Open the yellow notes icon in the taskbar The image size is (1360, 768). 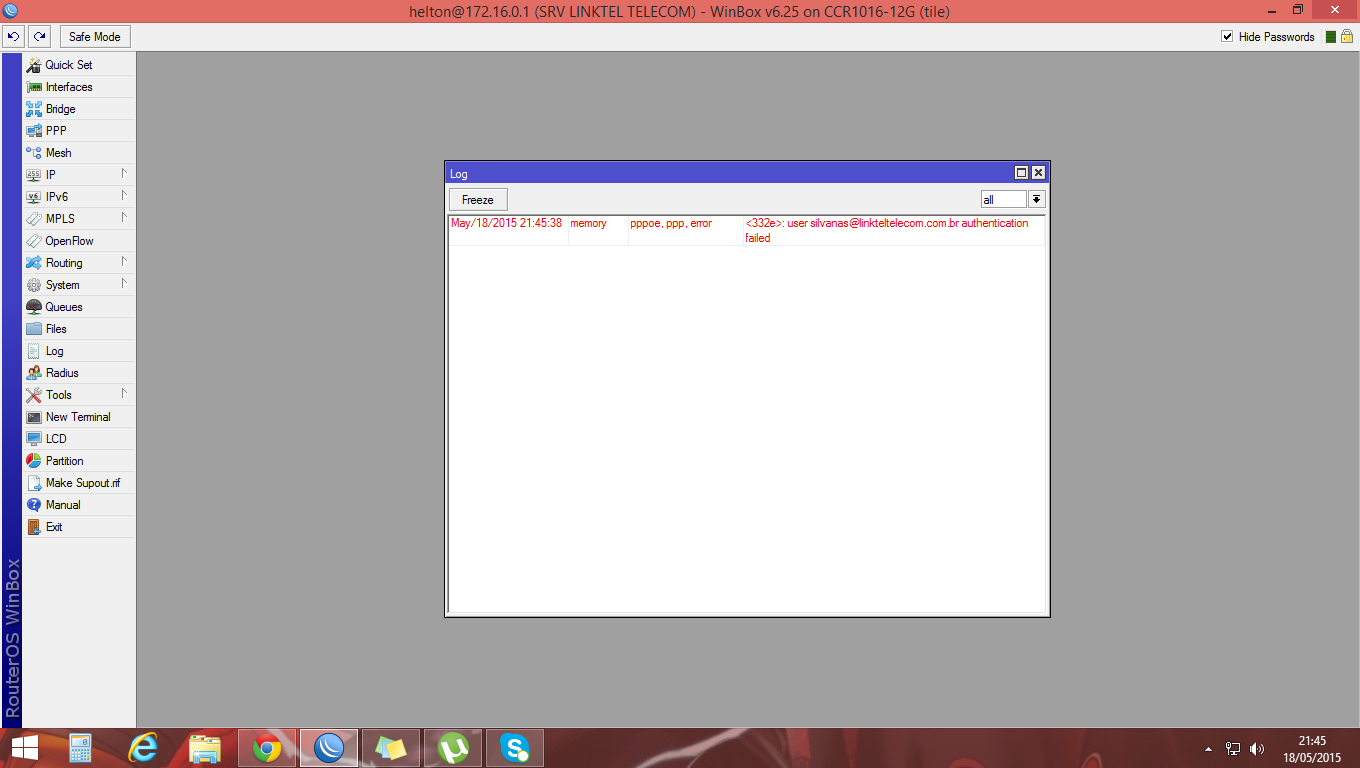(391, 748)
